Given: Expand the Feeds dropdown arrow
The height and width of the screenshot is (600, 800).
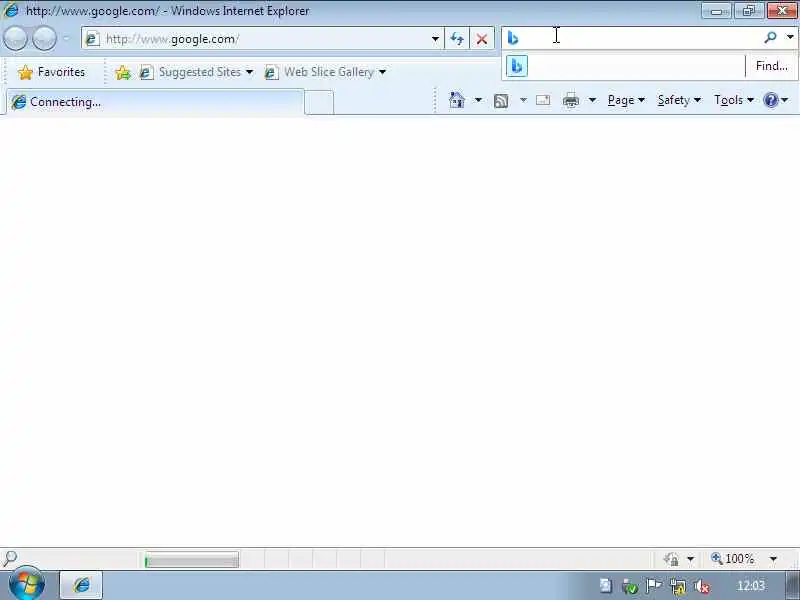Looking at the screenshot, I should click(523, 100).
